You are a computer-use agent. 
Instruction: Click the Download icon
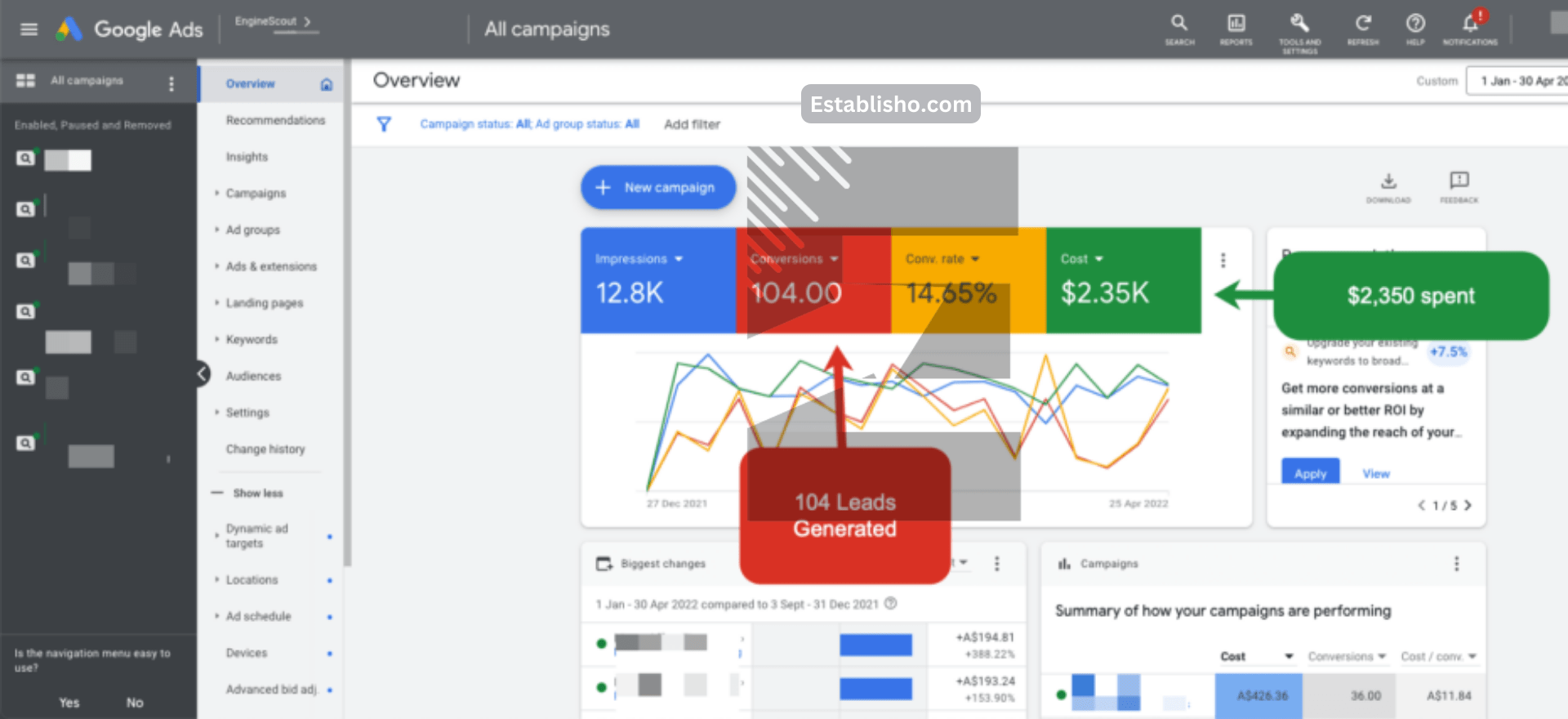click(1388, 181)
